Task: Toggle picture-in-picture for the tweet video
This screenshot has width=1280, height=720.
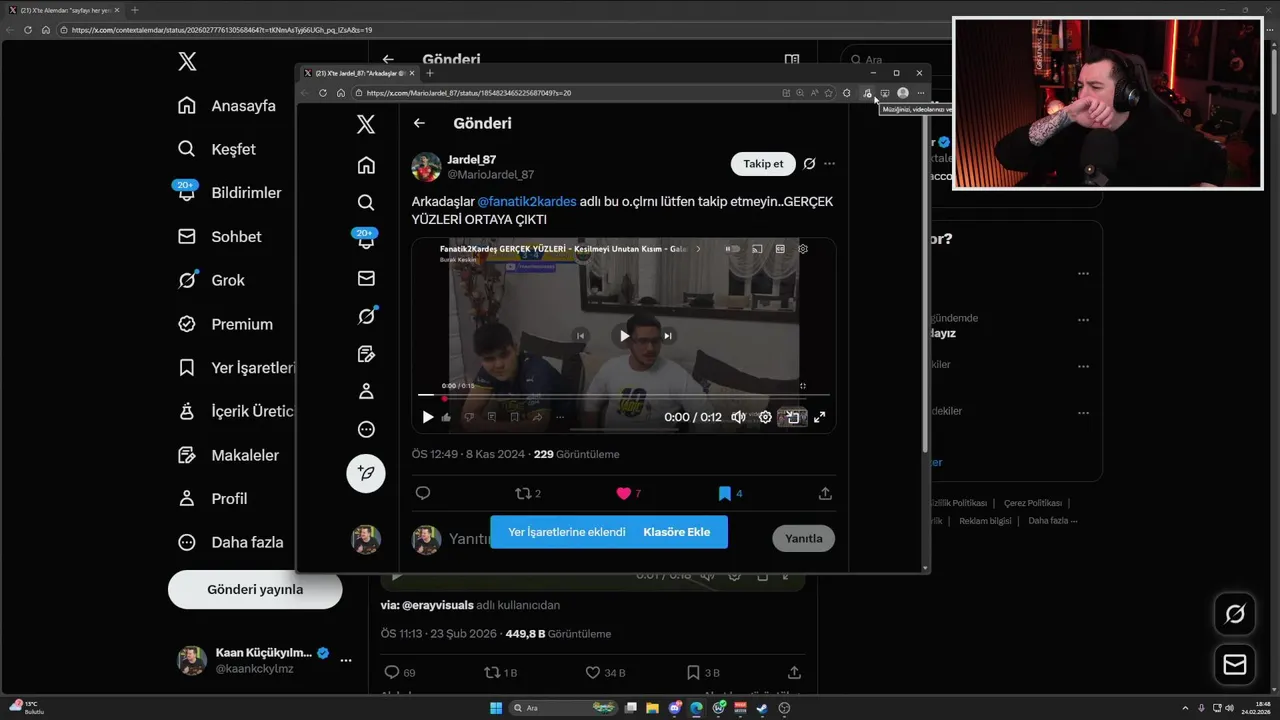Action: point(793,417)
